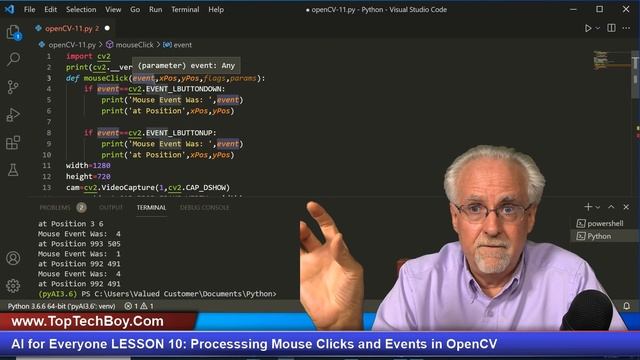Switch to the TERMINAL panel tab
This screenshot has height=360, width=640.
point(151,207)
